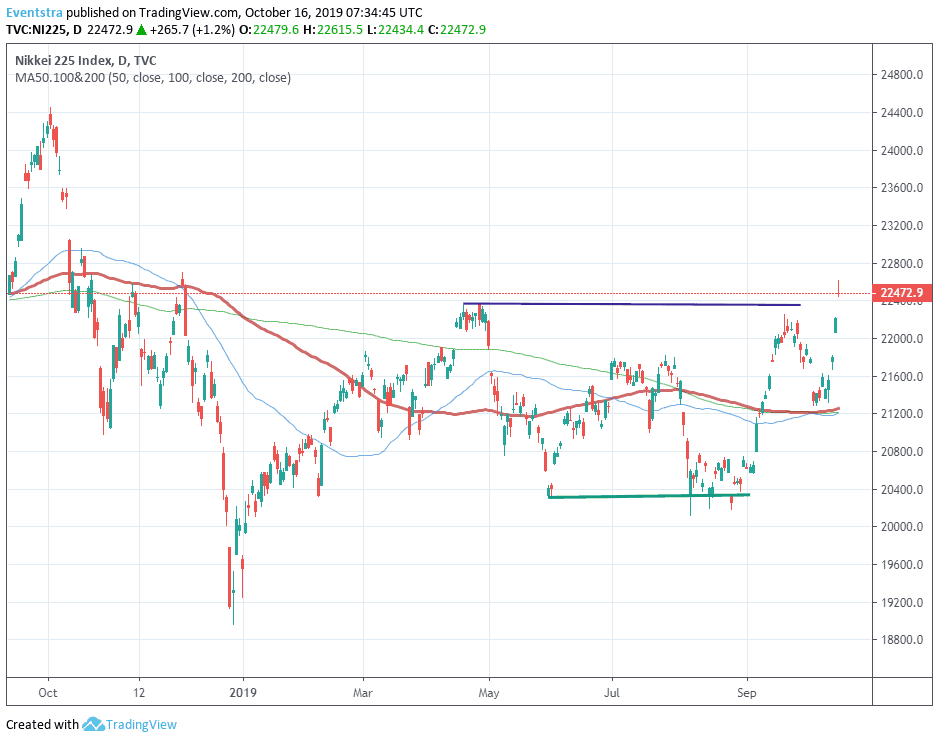Click the May date axis label

point(489,693)
